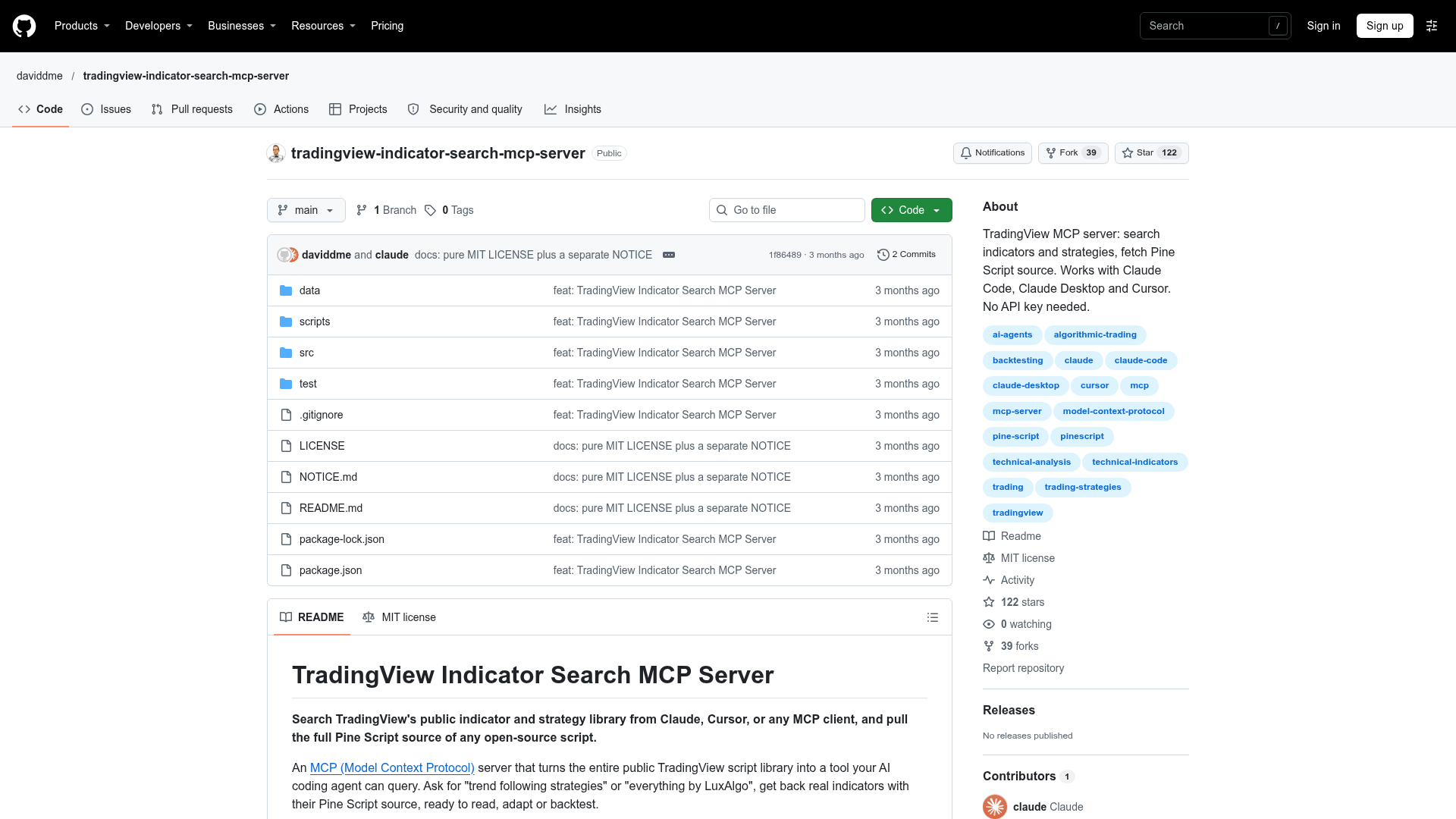Click the Notifications button
This screenshot has width=1456, height=819.
point(993,153)
